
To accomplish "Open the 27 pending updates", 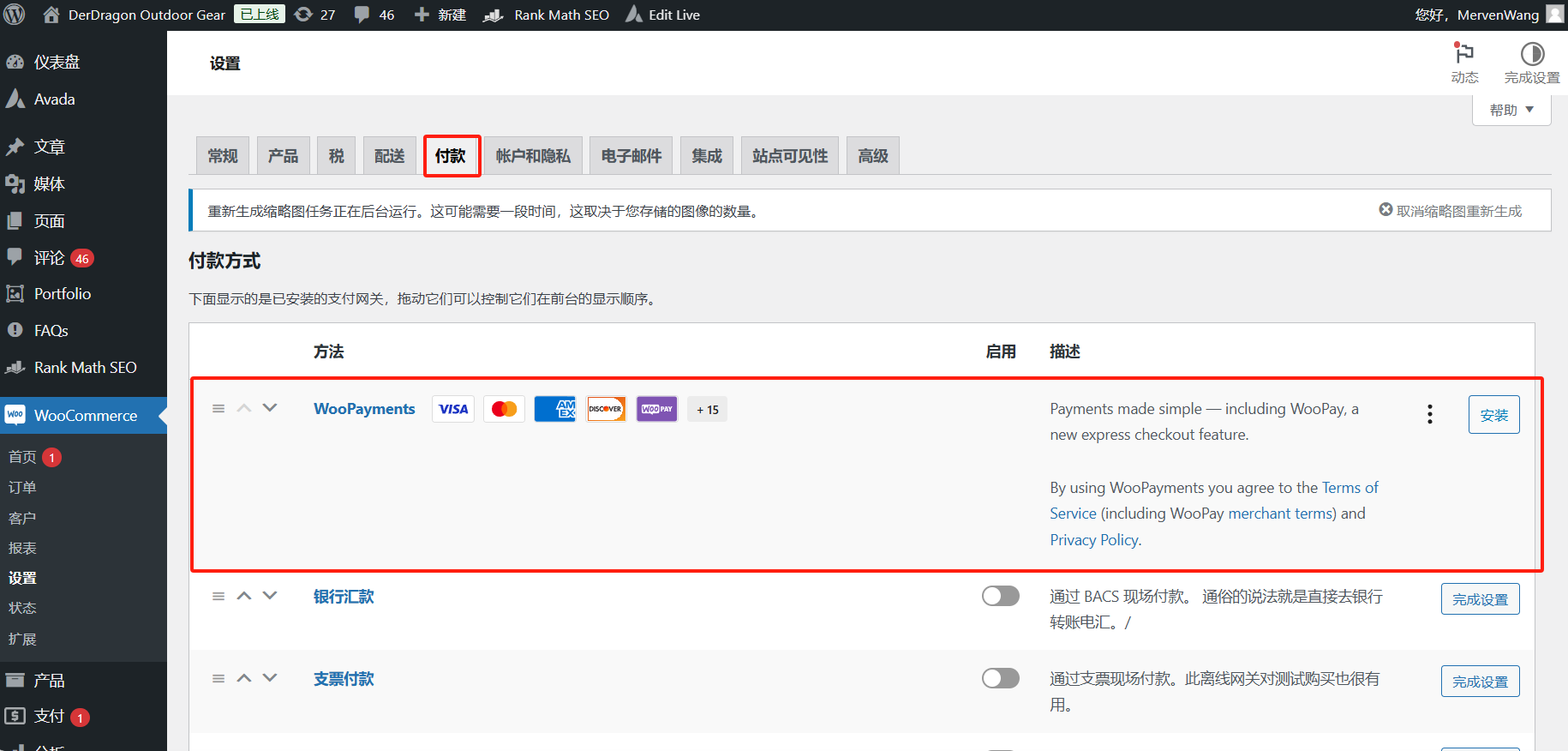I will (314, 15).
